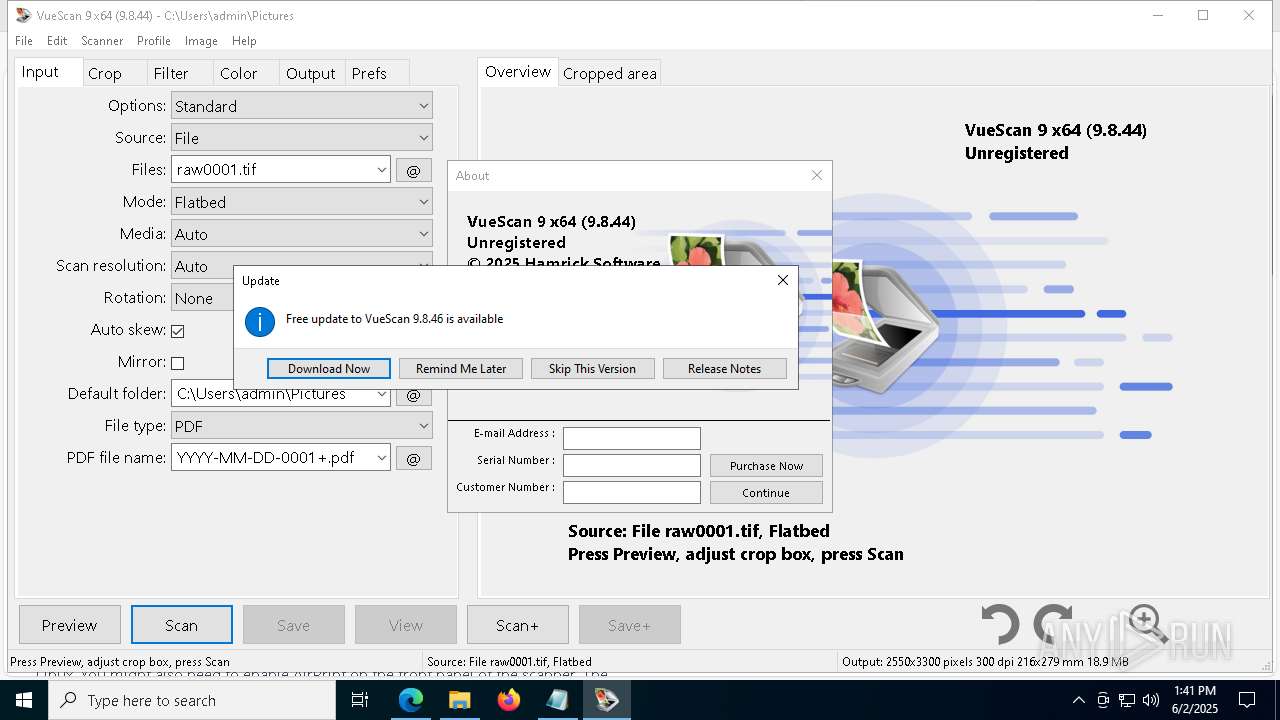
Task: Click VueScan scanner icon in taskbar
Action: (607, 700)
